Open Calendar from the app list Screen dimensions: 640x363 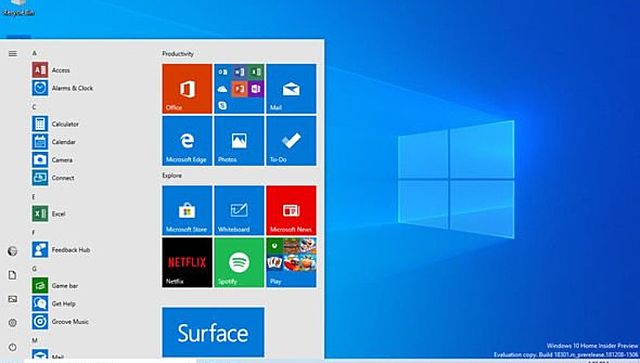point(54,142)
